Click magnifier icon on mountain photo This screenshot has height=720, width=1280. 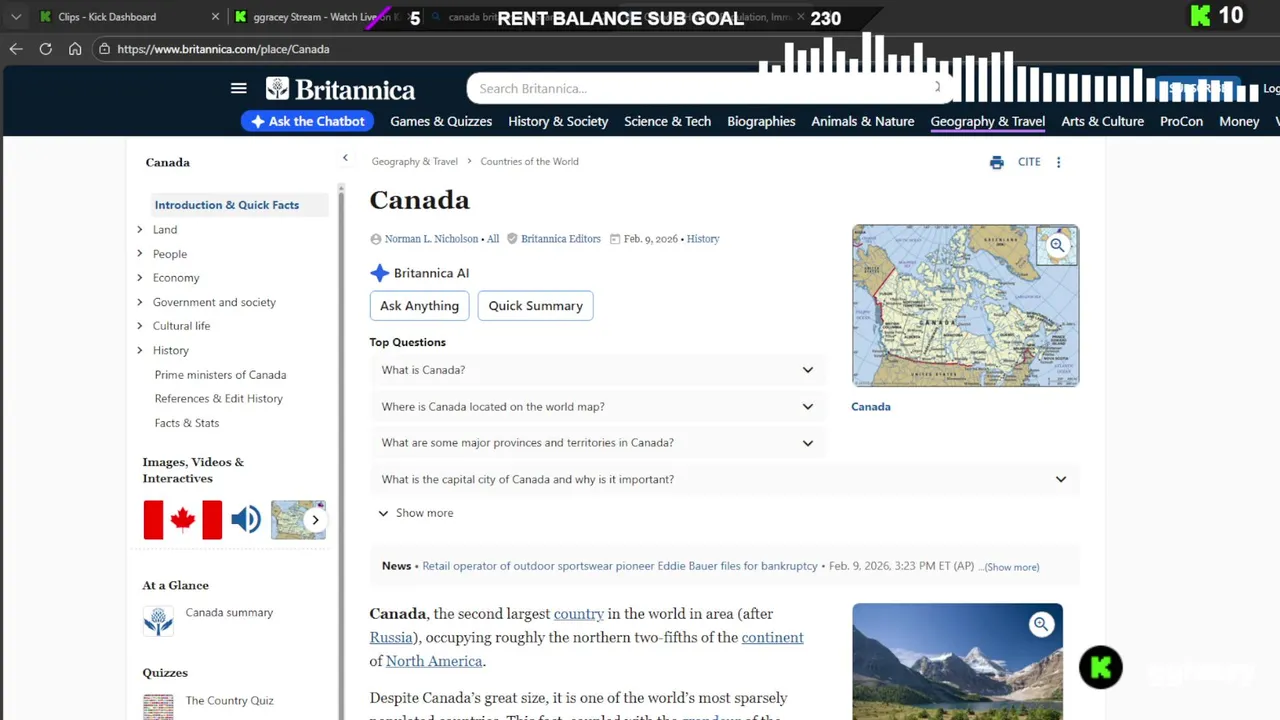tap(1041, 625)
